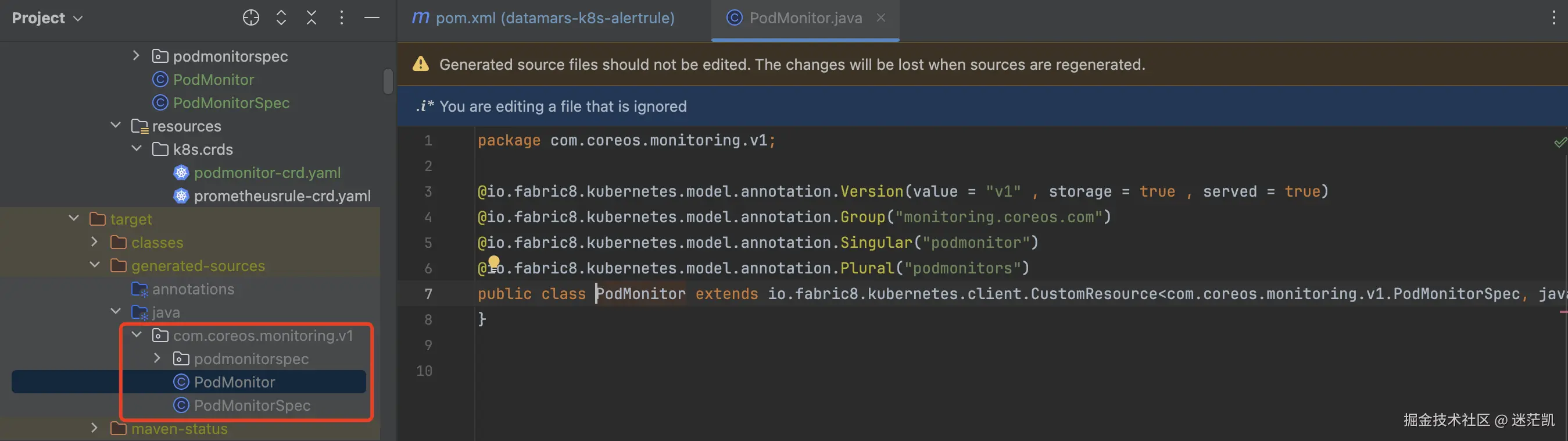Collapse the resources folder
1568x441 pixels.
tap(116, 126)
